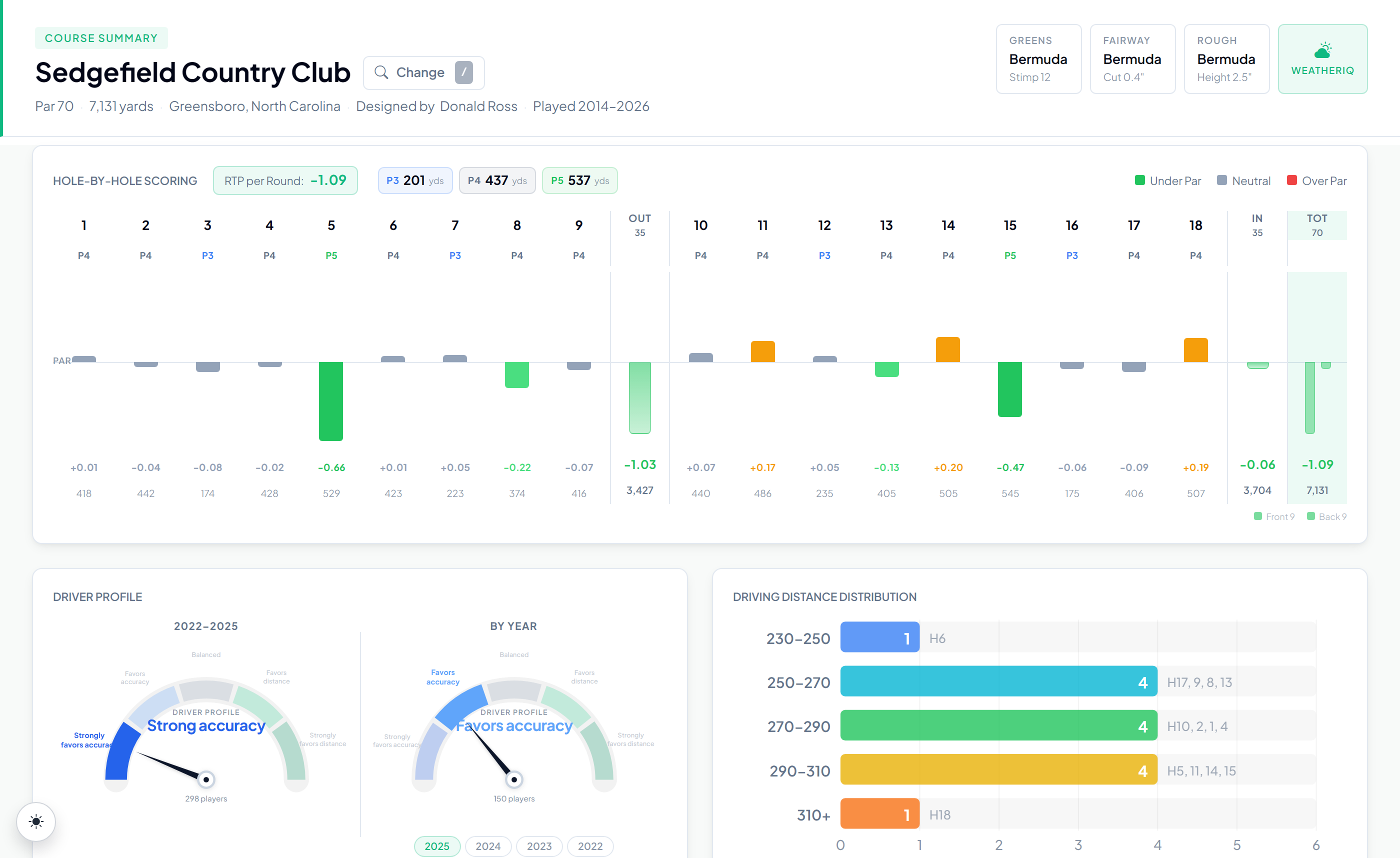Click hole number 10 header

pyautogui.click(x=700, y=225)
